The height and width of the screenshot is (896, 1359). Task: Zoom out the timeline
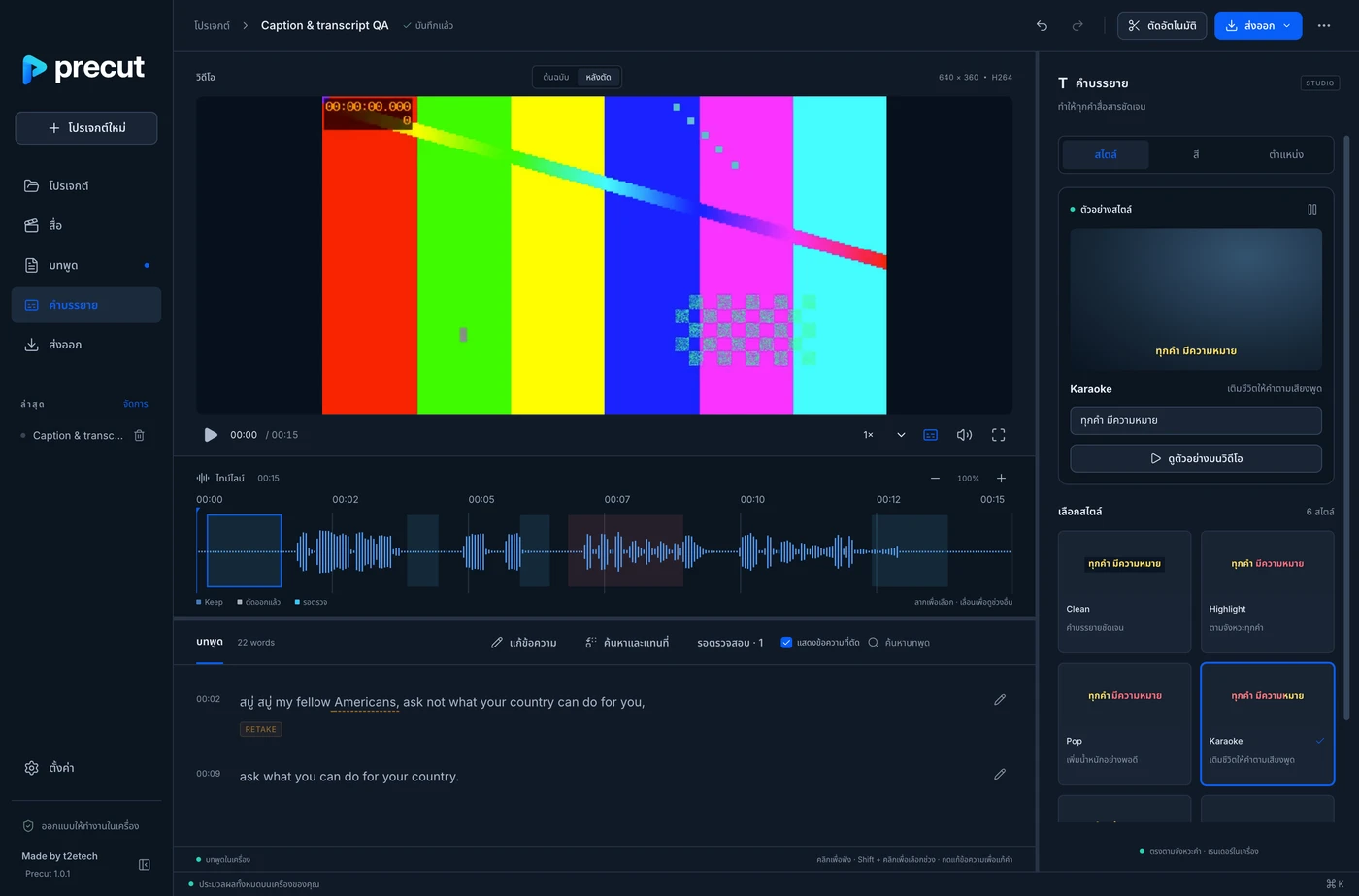pyautogui.click(x=935, y=479)
